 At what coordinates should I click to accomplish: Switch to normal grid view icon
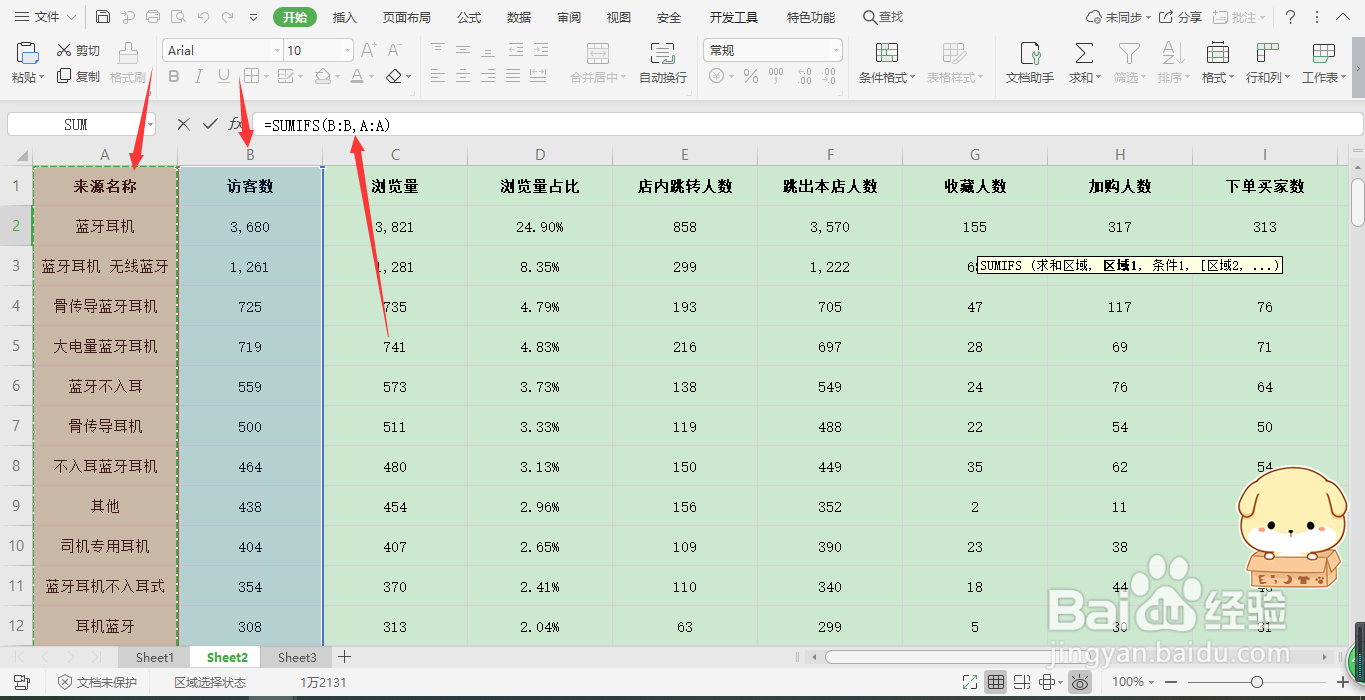pos(996,681)
